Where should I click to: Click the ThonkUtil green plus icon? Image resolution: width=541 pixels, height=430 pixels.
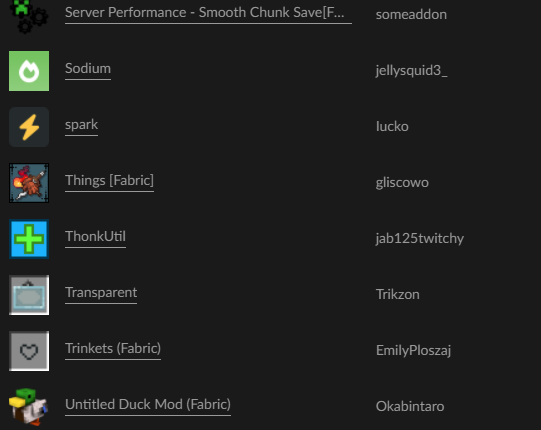(29, 239)
